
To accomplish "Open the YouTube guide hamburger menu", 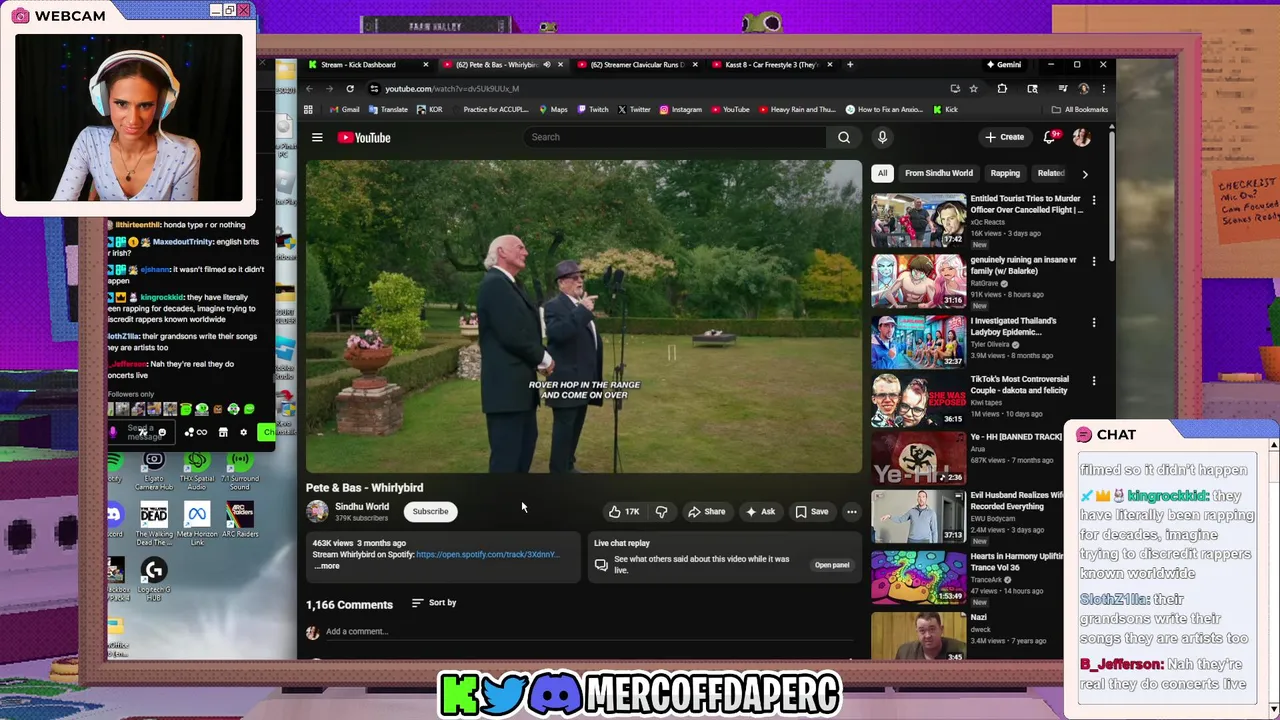I will [317, 137].
